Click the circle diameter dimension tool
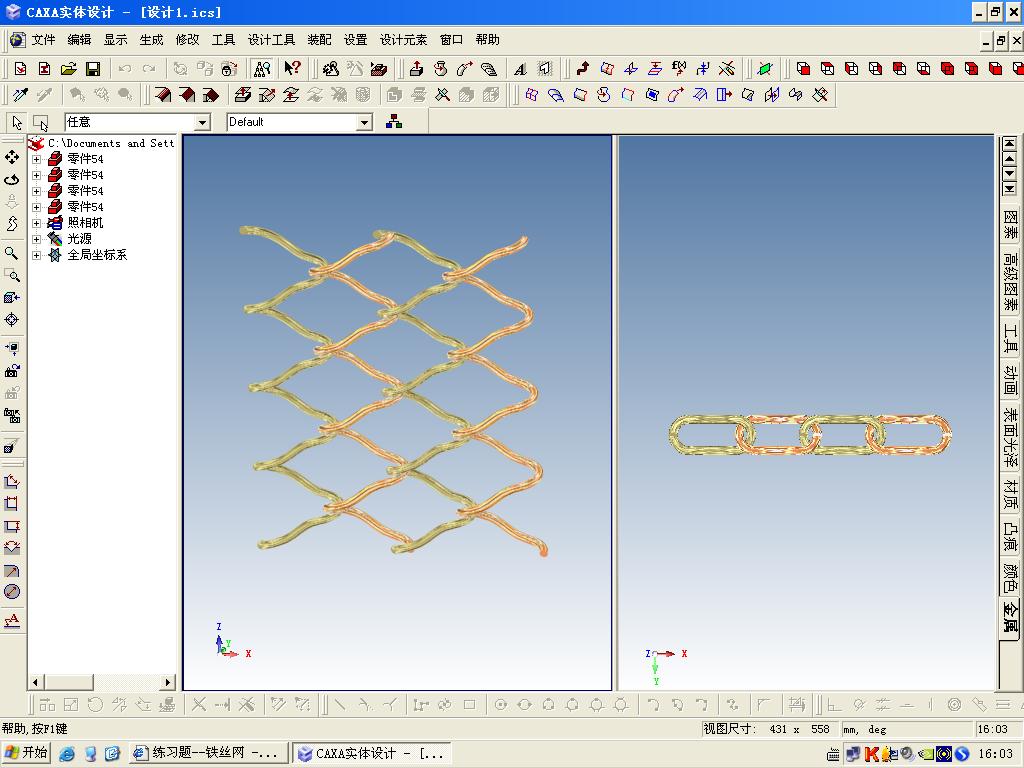This screenshot has width=1024, height=768. click(12, 592)
